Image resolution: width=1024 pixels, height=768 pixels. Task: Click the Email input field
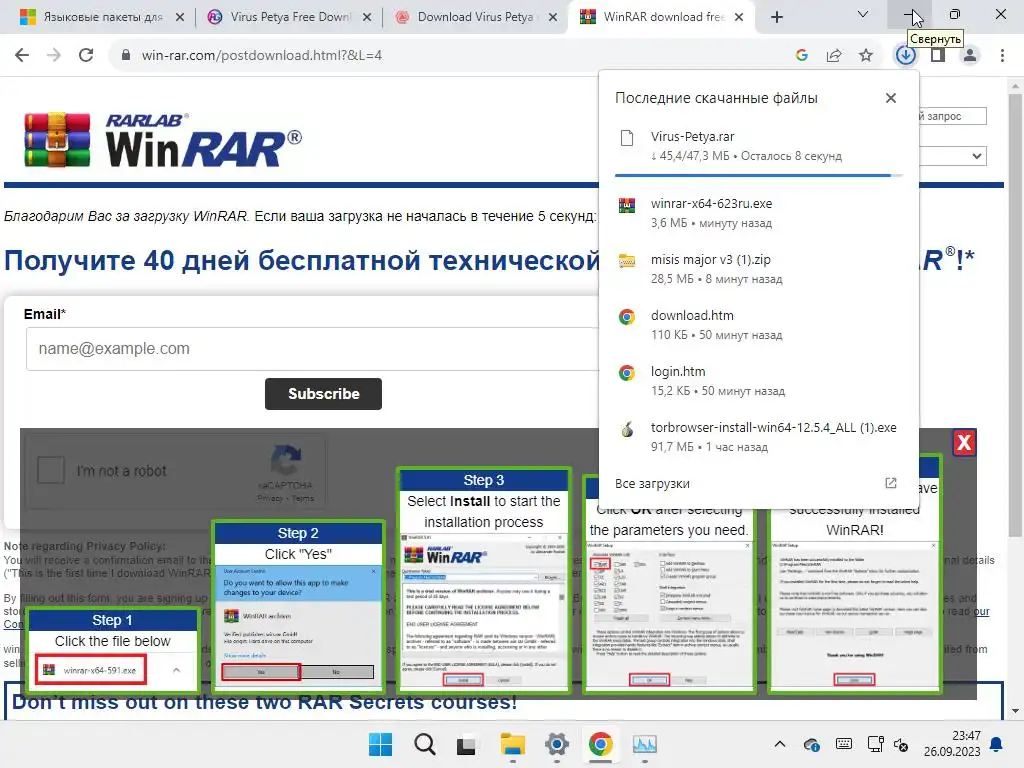coord(312,349)
